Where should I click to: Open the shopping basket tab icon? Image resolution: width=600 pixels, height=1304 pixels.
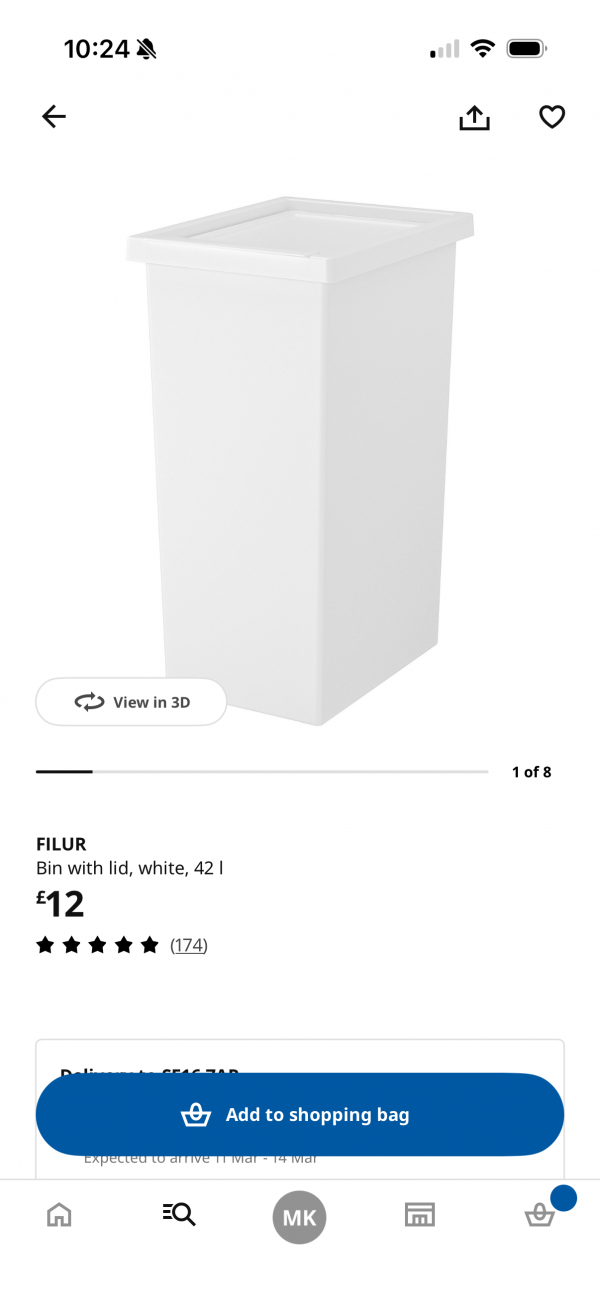point(540,1215)
